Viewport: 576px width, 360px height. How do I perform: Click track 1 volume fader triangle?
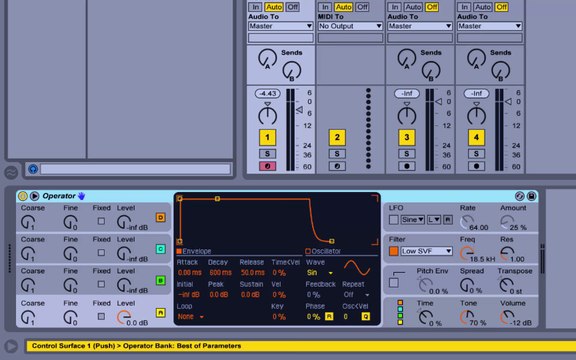click(299, 109)
